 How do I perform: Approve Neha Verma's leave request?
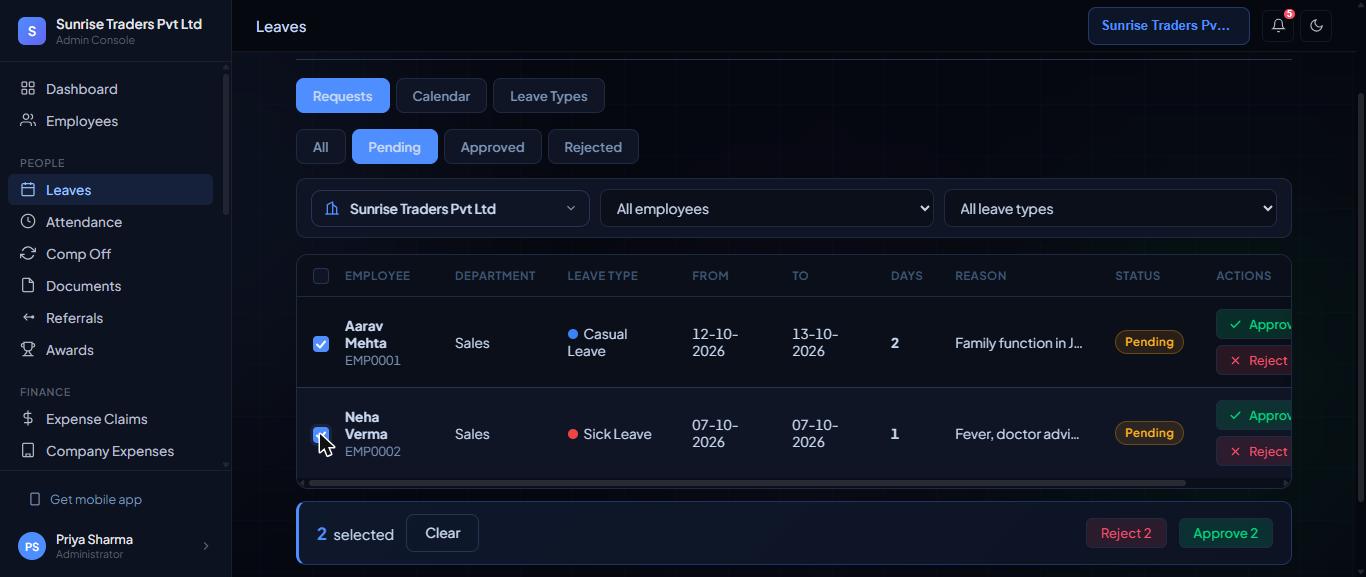pos(1254,415)
